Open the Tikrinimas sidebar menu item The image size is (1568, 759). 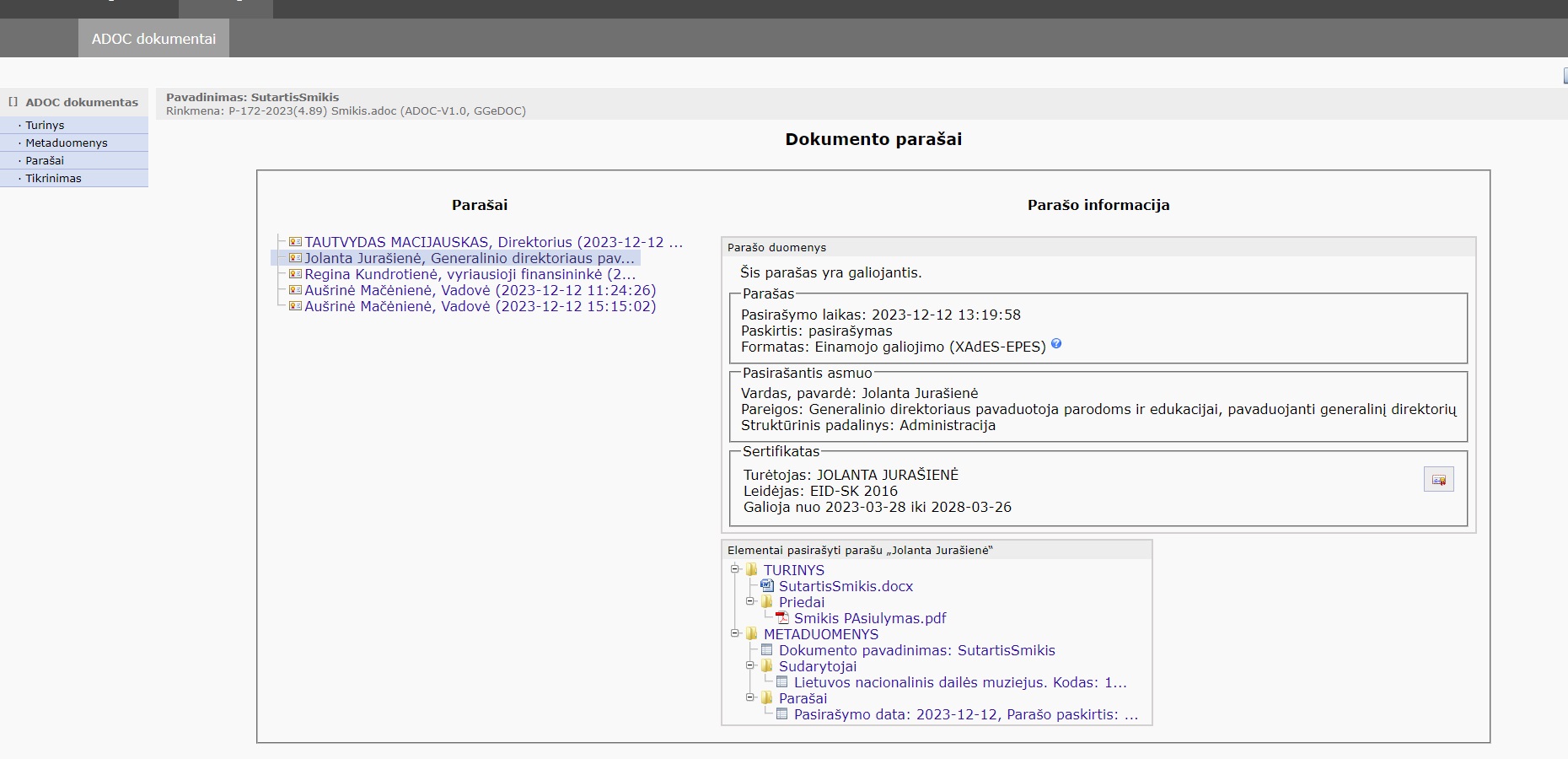[53, 178]
